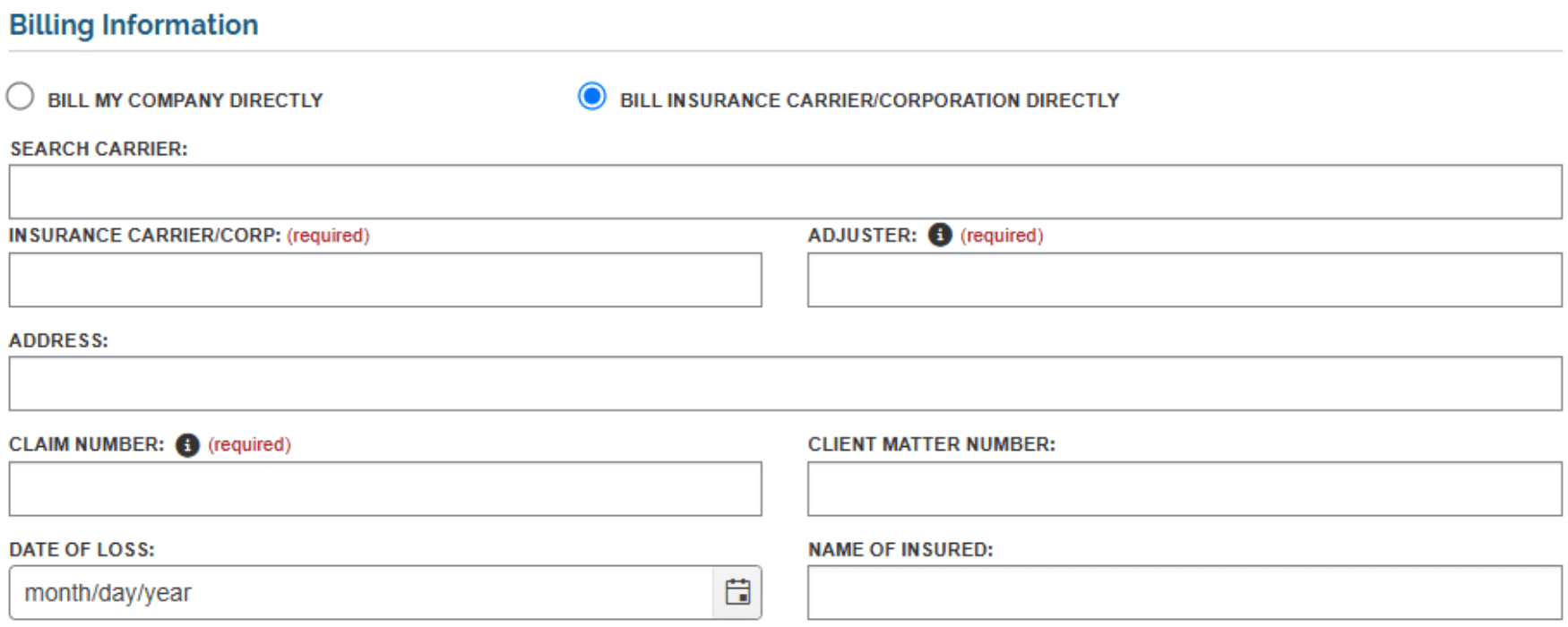Click the 'BILL INSURANCE CARRIER/CORPORATION DIRECTLY' label text
The image size is (1568, 627).
pyautogui.click(x=870, y=100)
